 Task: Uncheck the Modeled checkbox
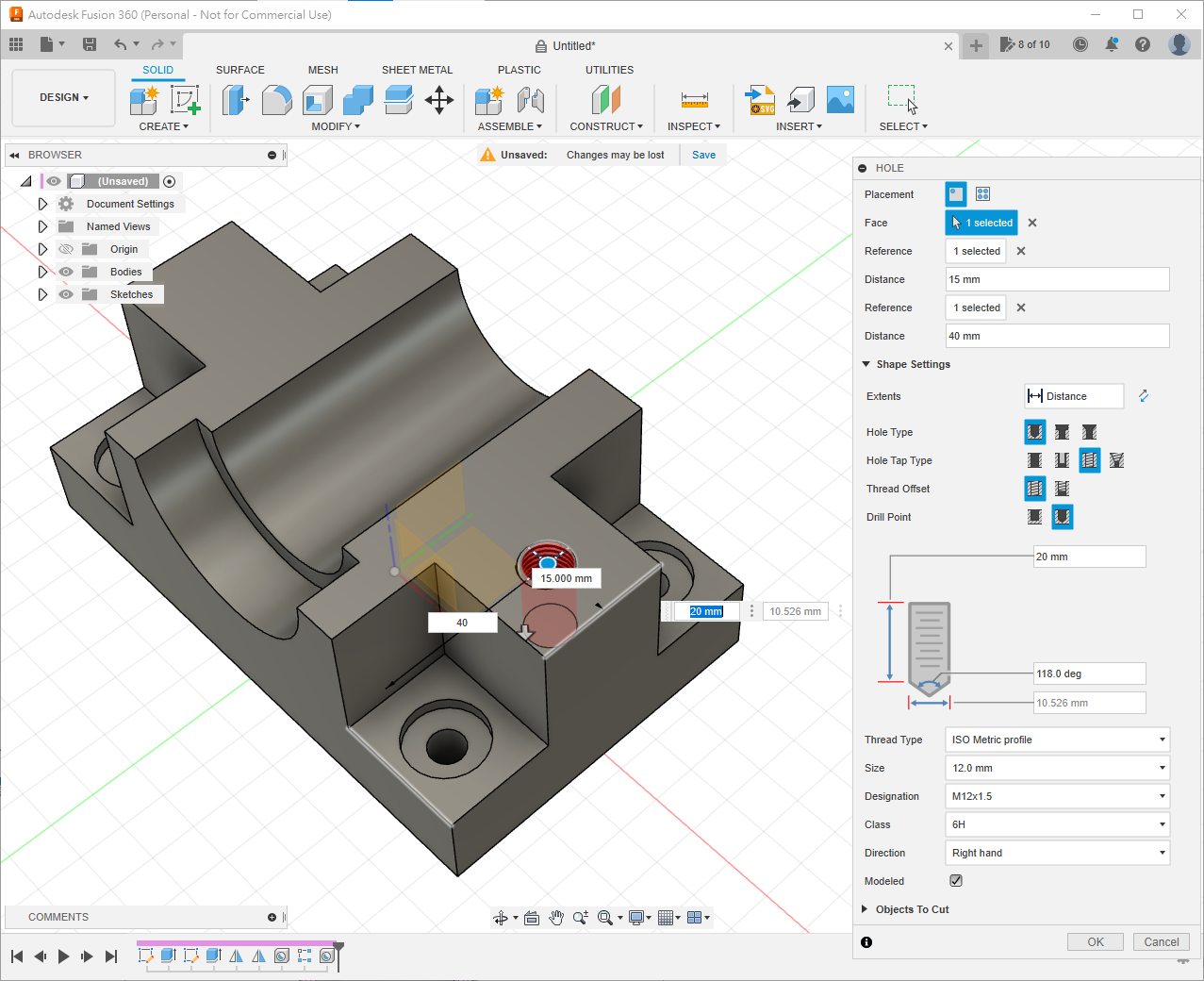pos(956,881)
